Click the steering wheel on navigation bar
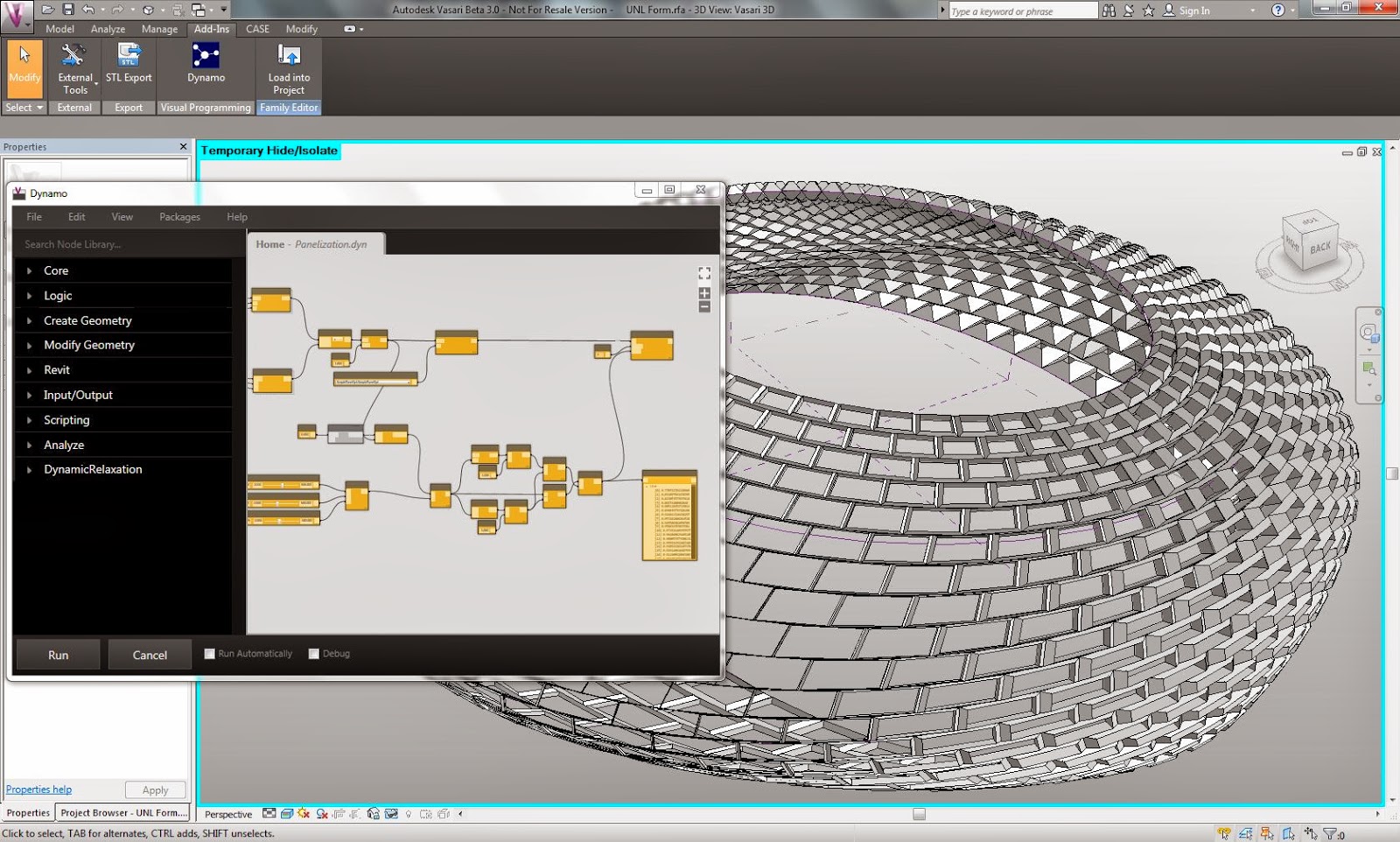This screenshot has height=842, width=1400. (x=1368, y=333)
